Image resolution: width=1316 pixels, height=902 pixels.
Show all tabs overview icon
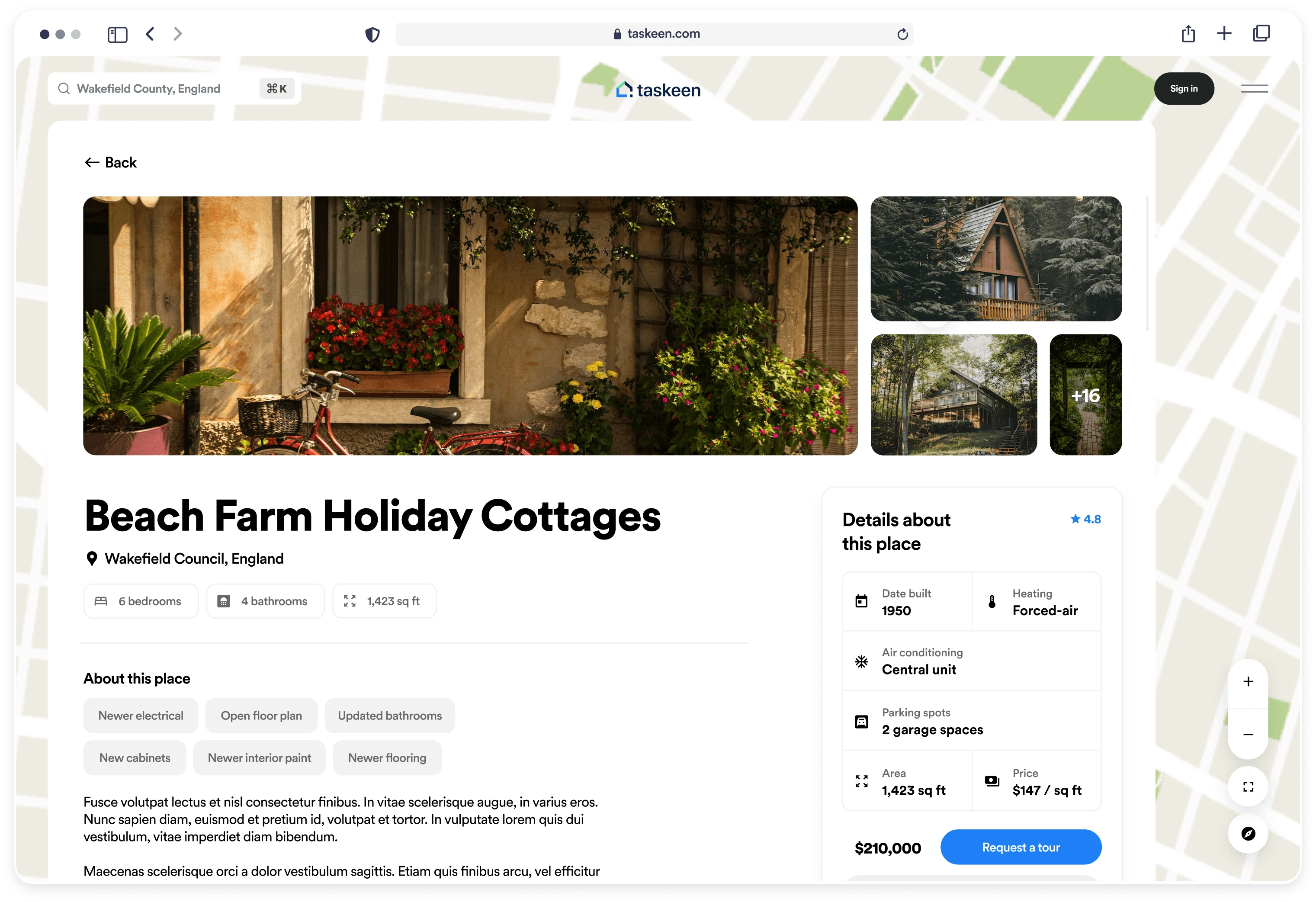coord(1261,33)
